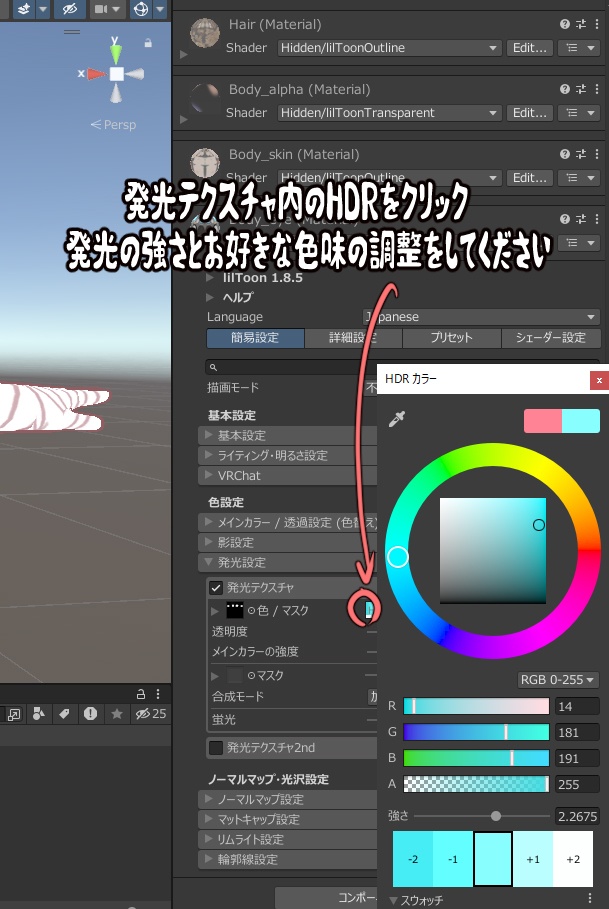Toggle hidden objects scene visibility icon
Screen dimensions: 609x909
click(x=70, y=9)
